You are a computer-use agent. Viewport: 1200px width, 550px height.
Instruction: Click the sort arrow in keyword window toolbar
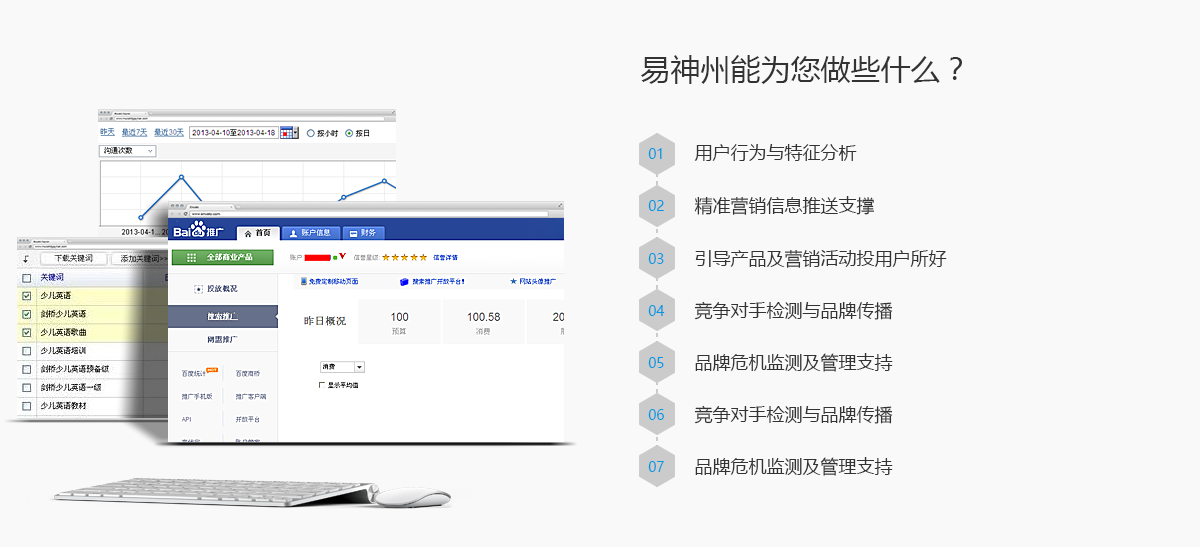(26, 259)
